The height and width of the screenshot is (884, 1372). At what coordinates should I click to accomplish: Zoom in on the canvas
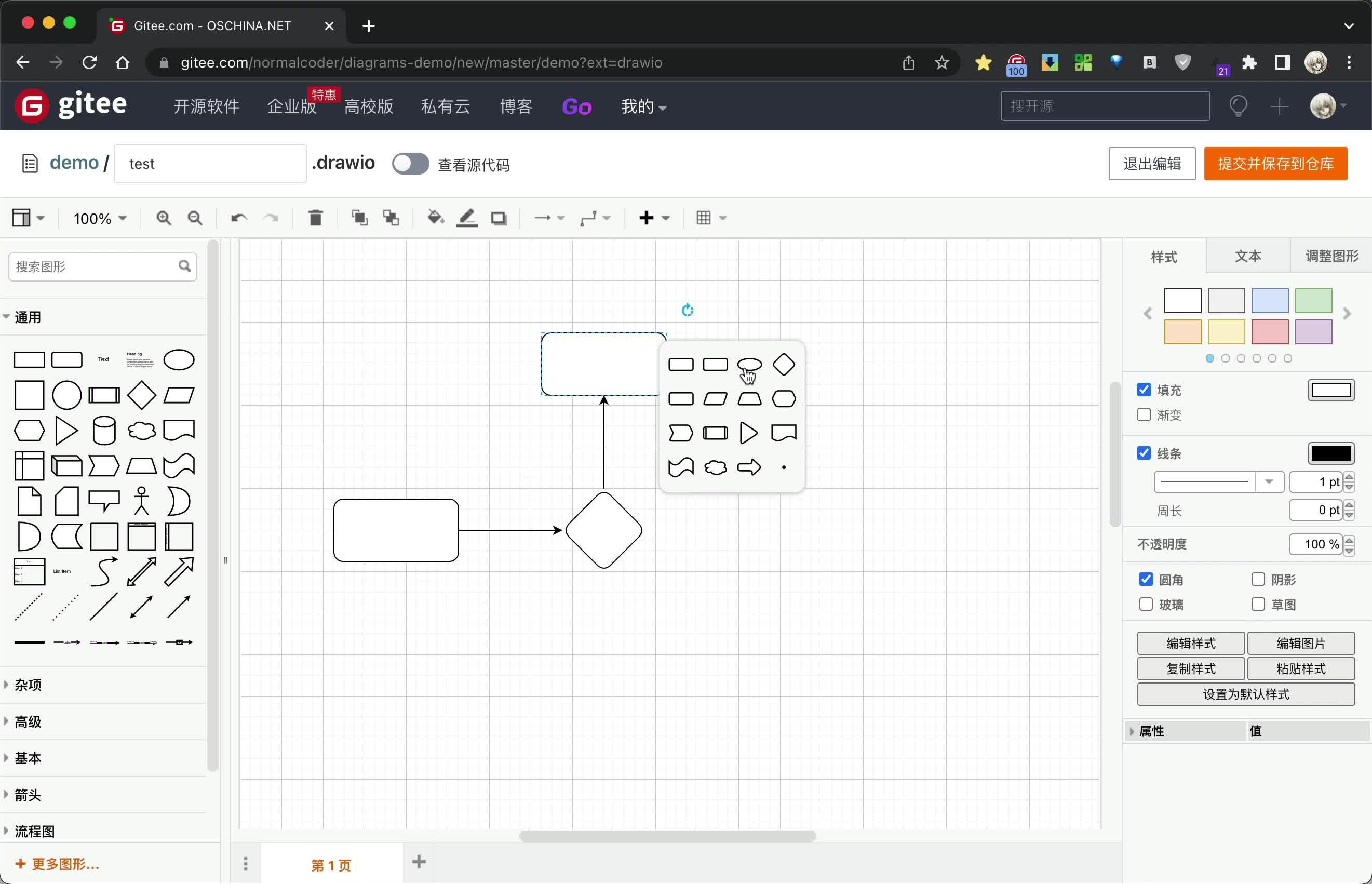pos(164,218)
